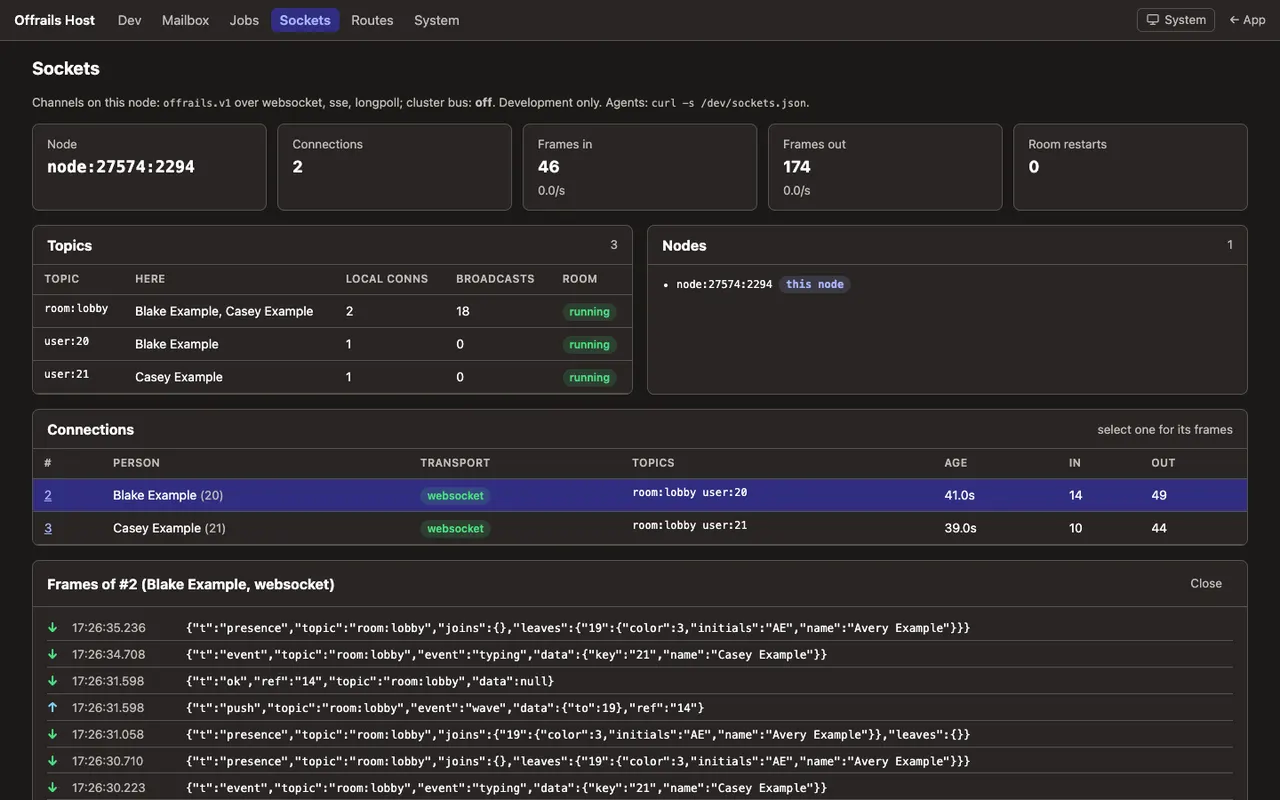This screenshot has height=800, width=1280.
Task: Click the node:27574:2294 entry in Nodes list
Action: click(x=724, y=284)
